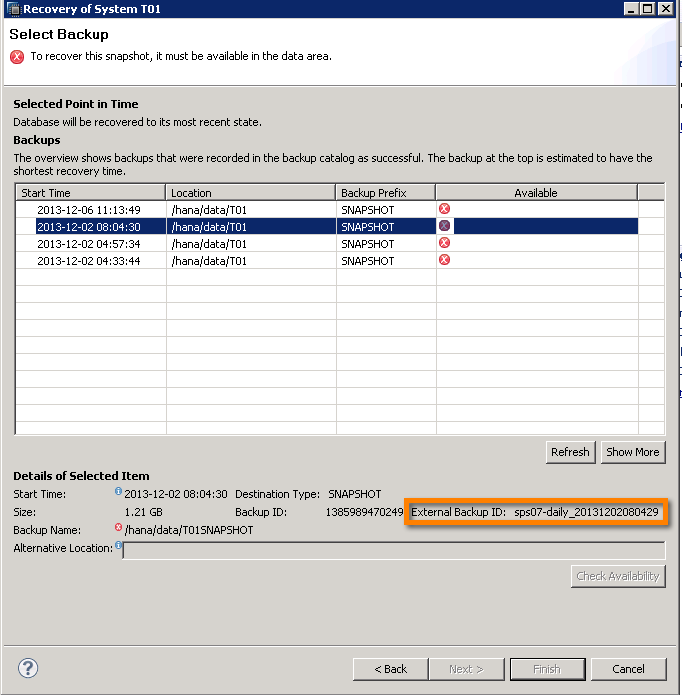Click unavailable icon in 2013-12-02 04:57:34 row

[x=444, y=242]
